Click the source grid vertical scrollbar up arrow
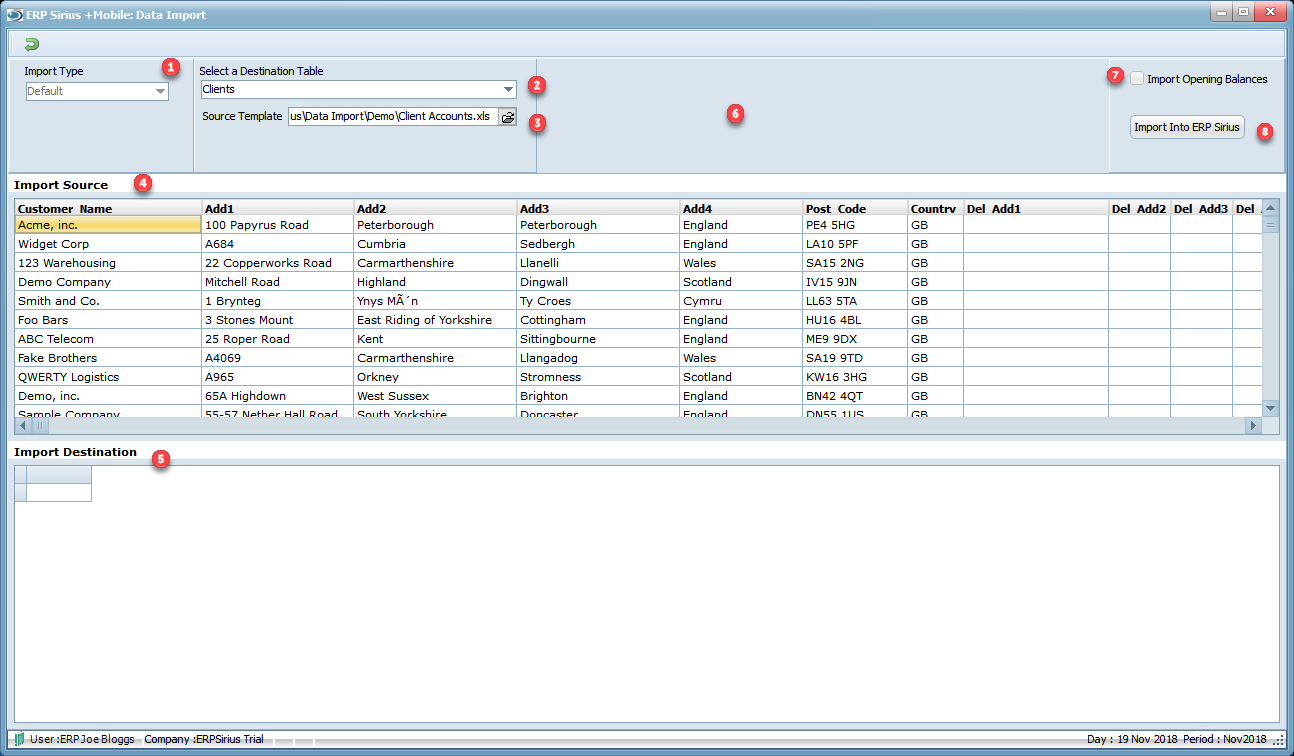This screenshot has width=1294, height=756. point(1271,208)
